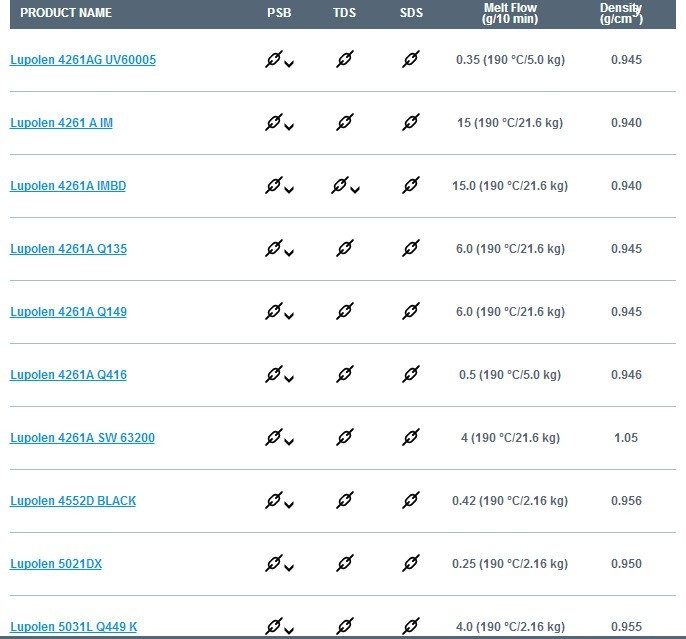Open the Lupolen 5031L Q449 K product link

(x=74, y=627)
